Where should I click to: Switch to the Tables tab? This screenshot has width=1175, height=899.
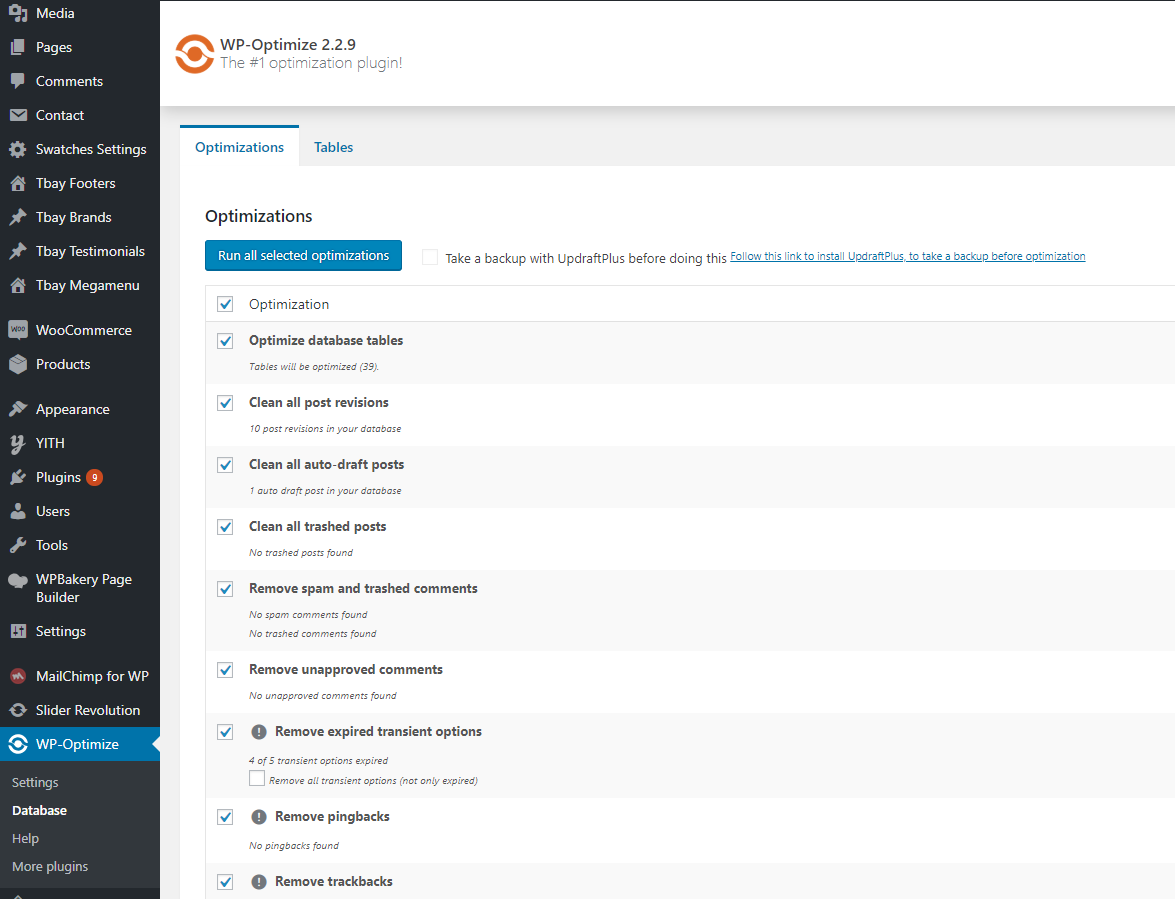pos(333,147)
